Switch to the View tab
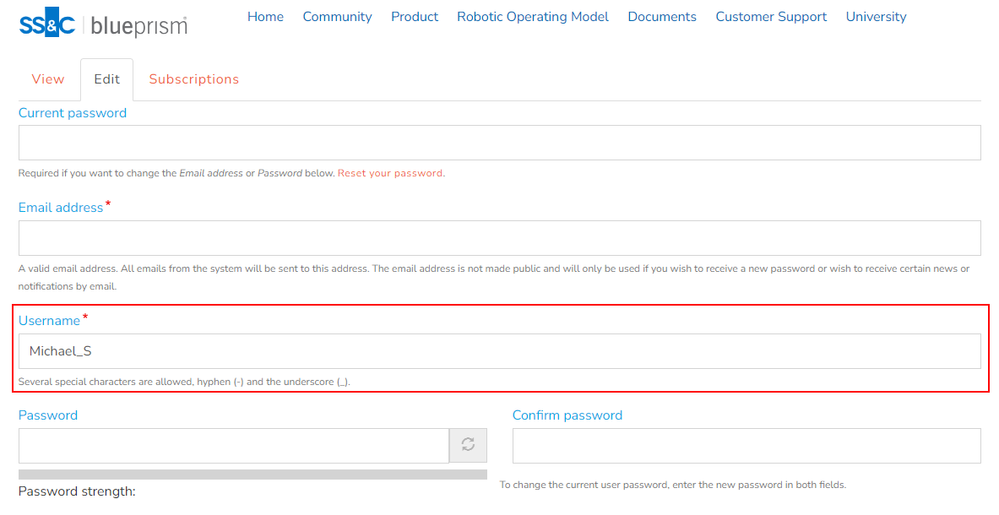This screenshot has width=999, height=515. point(48,79)
